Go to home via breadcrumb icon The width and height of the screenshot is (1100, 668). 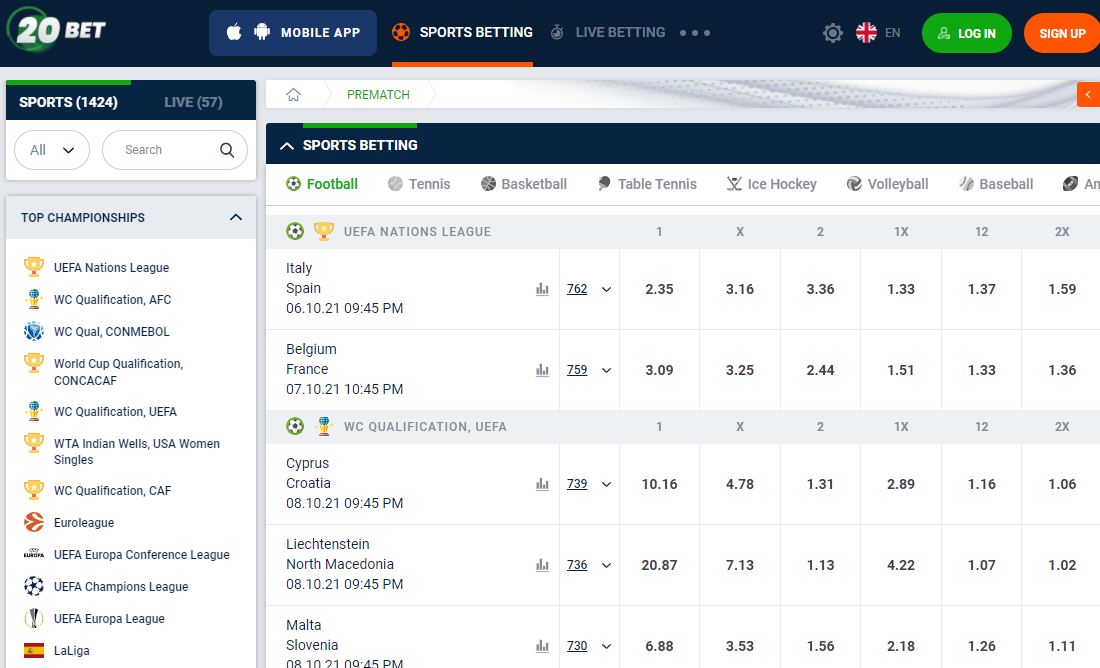coord(293,94)
